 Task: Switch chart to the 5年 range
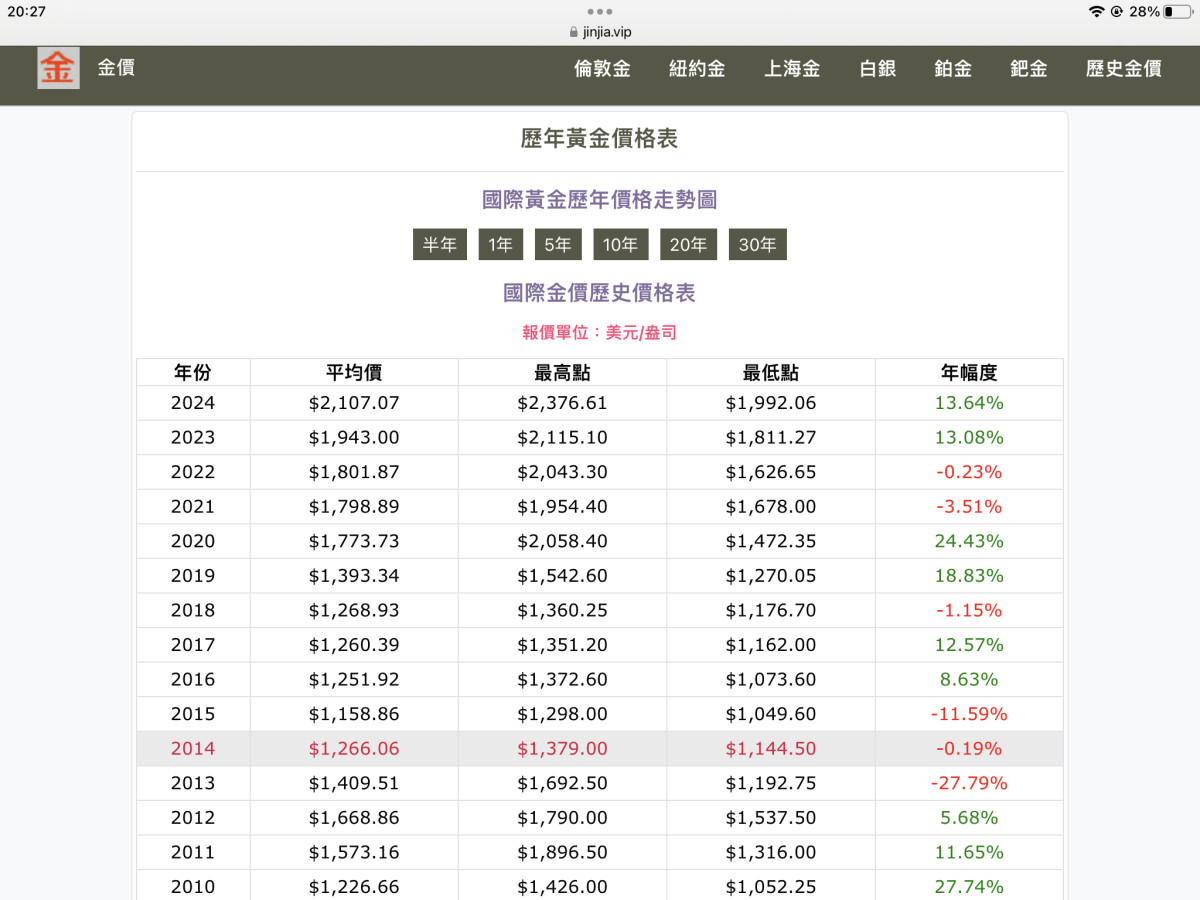558,245
